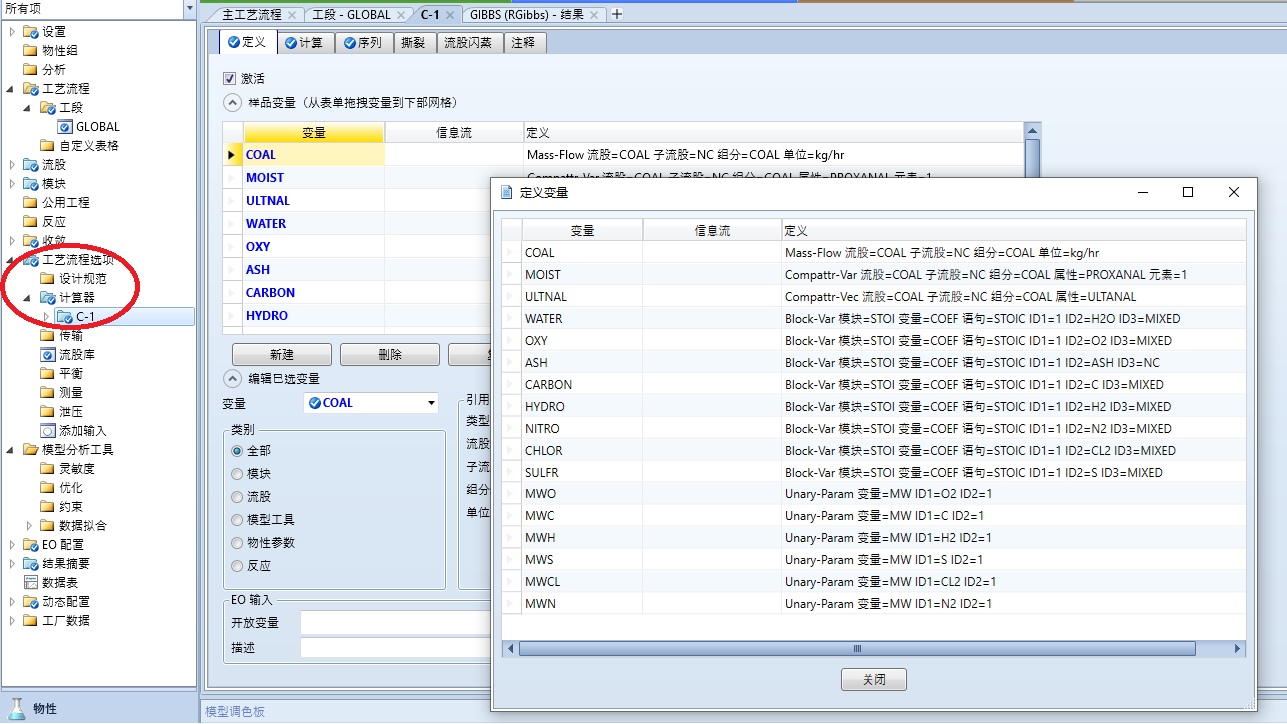Click the 信息流 column header in main grid
Screen dimensions: 1287x724
[454, 133]
